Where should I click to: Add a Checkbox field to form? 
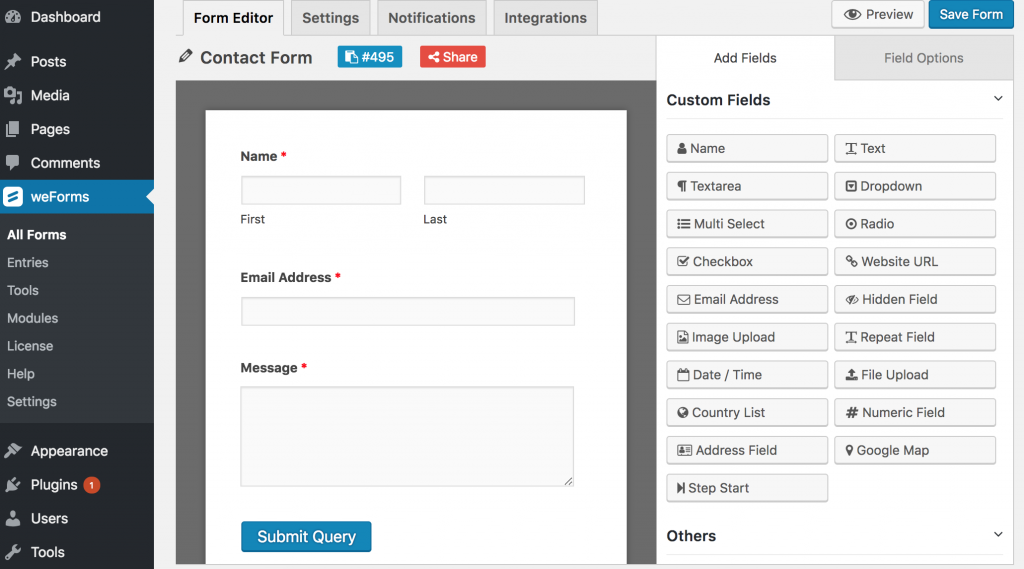pos(747,261)
